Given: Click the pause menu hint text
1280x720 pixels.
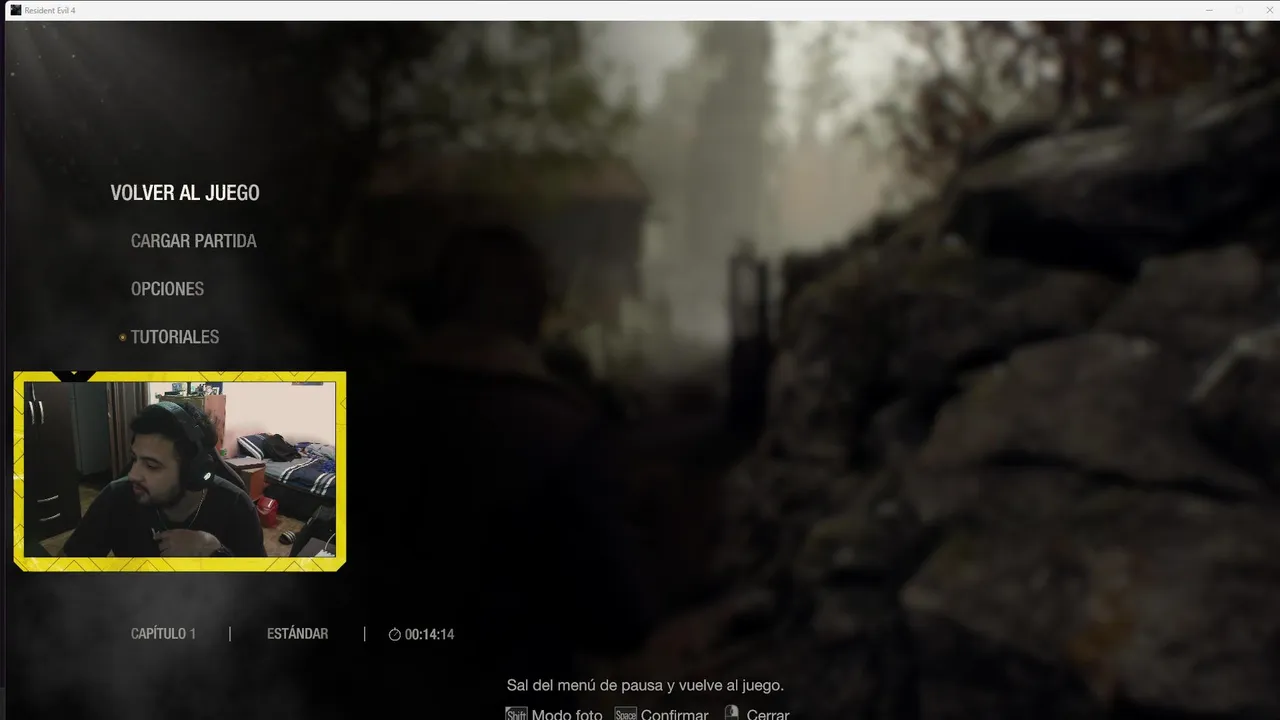Looking at the screenshot, I should click(645, 685).
